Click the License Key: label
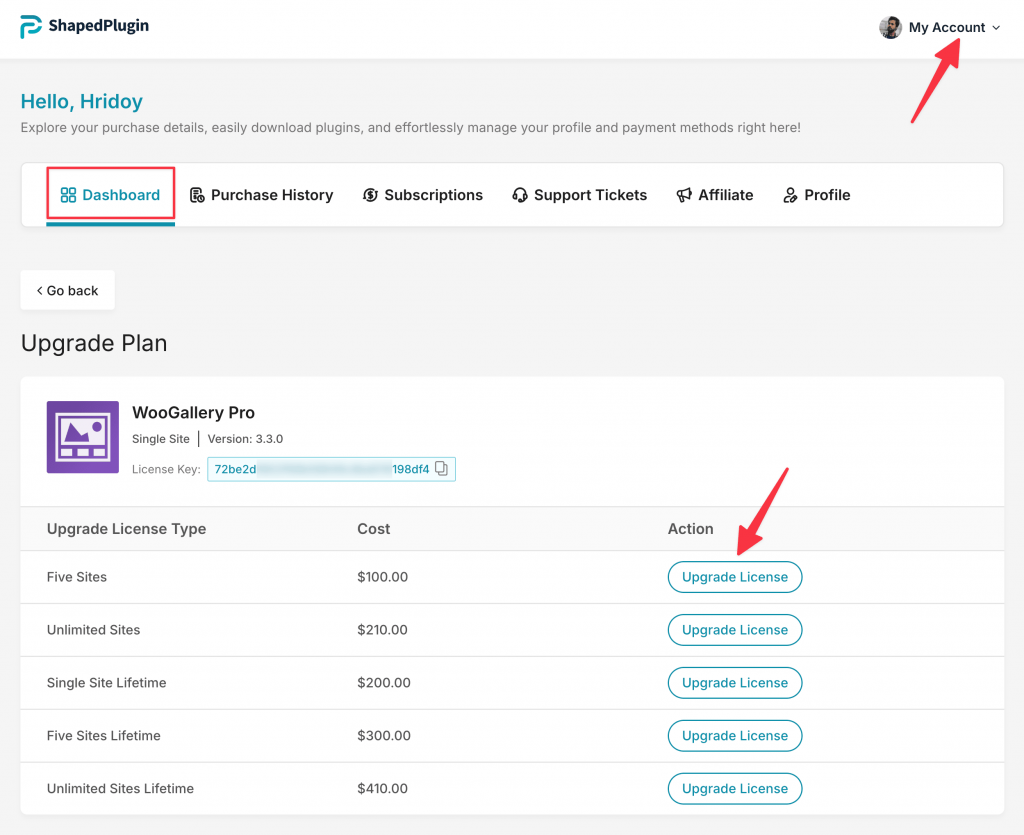This screenshot has height=835, width=1024. coord(166,469)
